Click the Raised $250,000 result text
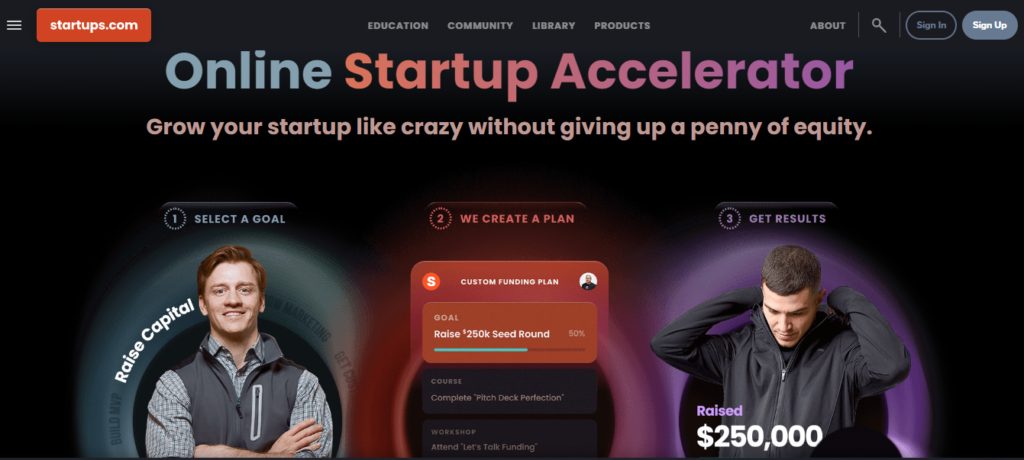Image resolution: width=1024 pixels, height=460 pixels. click(759, 427)
